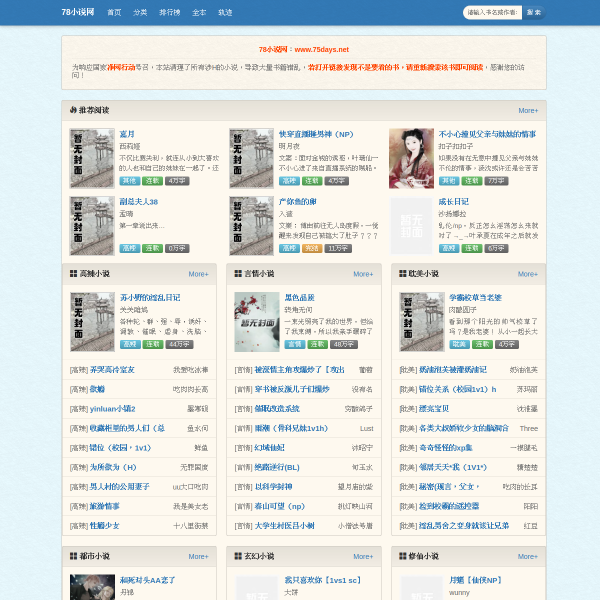The width and height of the screenshot is (600, 600).
Task: Open the 耽美 row 错位关系（校园1v1）h
Action: pos(458,389)
